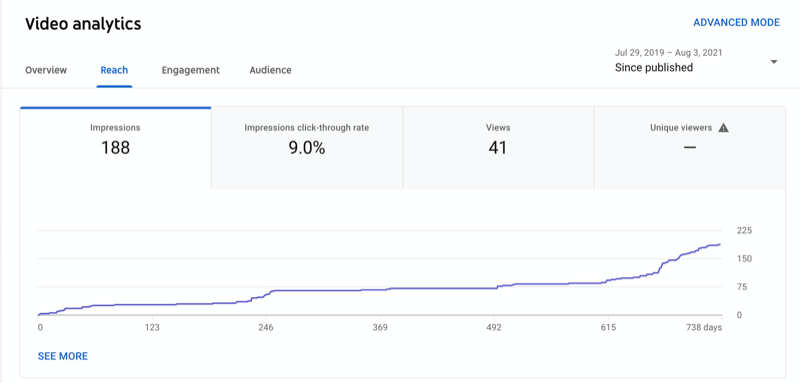Select the Unique viewers metric card
Screen dimensions: 800x383
coord(690,148)
